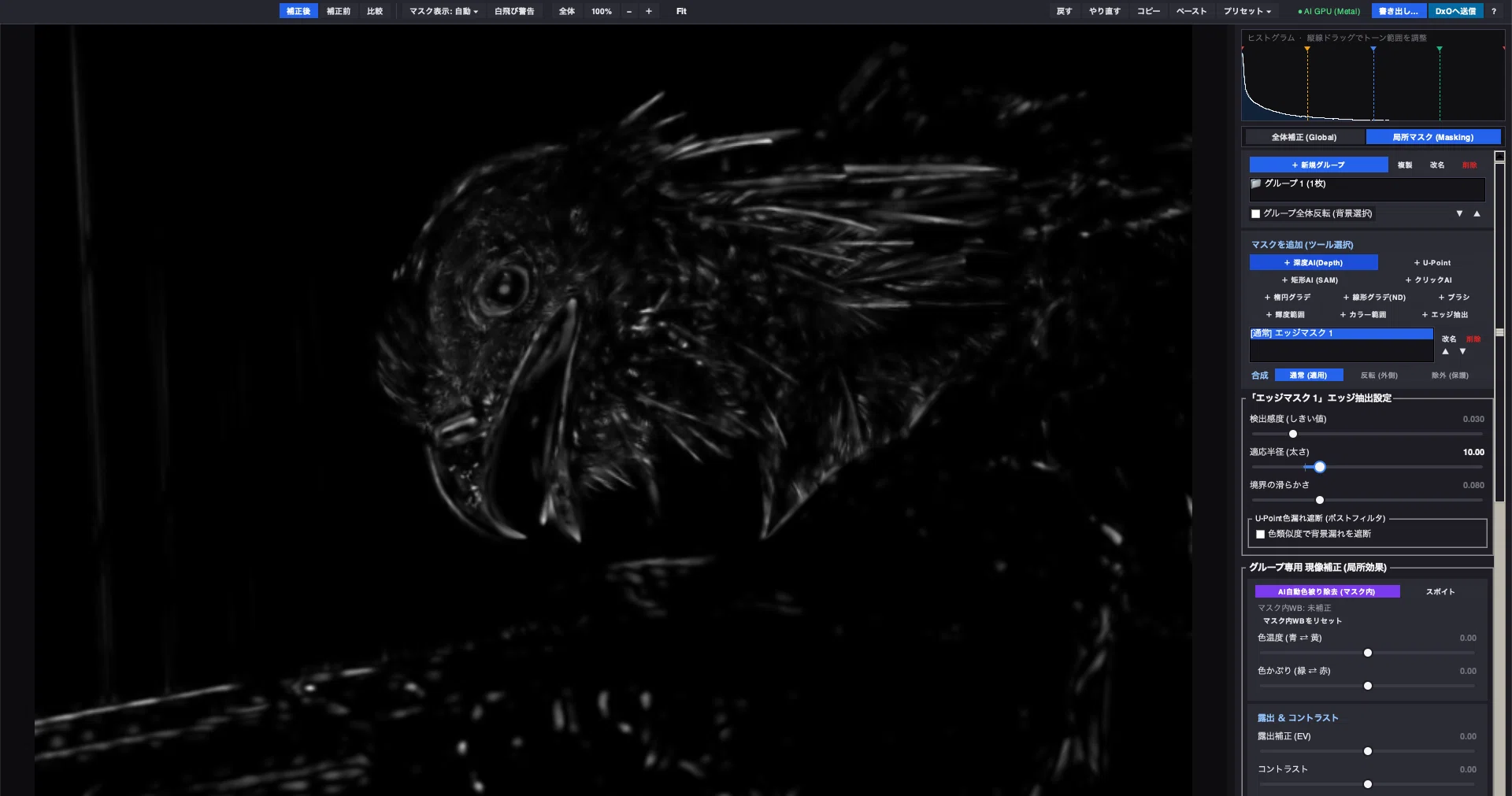Screen dimensions: 1512x796
Task: Select 通常 (適用) blend mode
Action: (x=1309, y=376)
